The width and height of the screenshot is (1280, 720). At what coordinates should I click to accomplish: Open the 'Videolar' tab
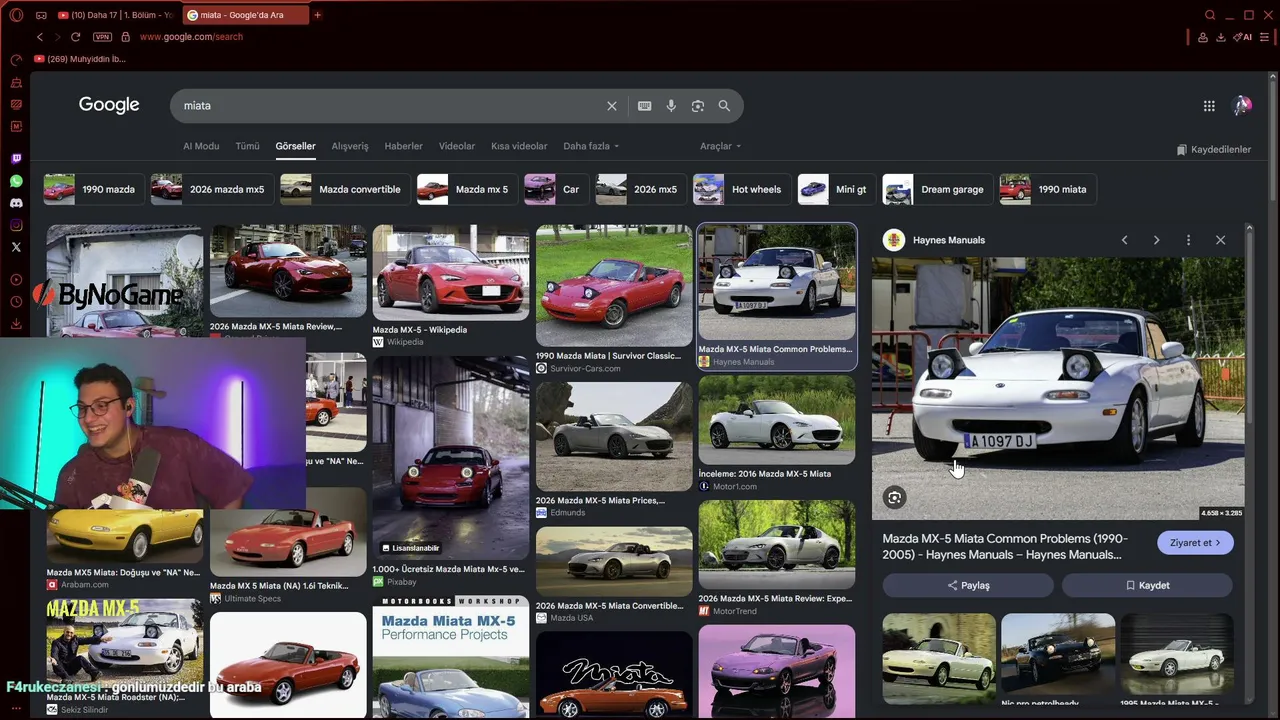[x=457, y=146]
